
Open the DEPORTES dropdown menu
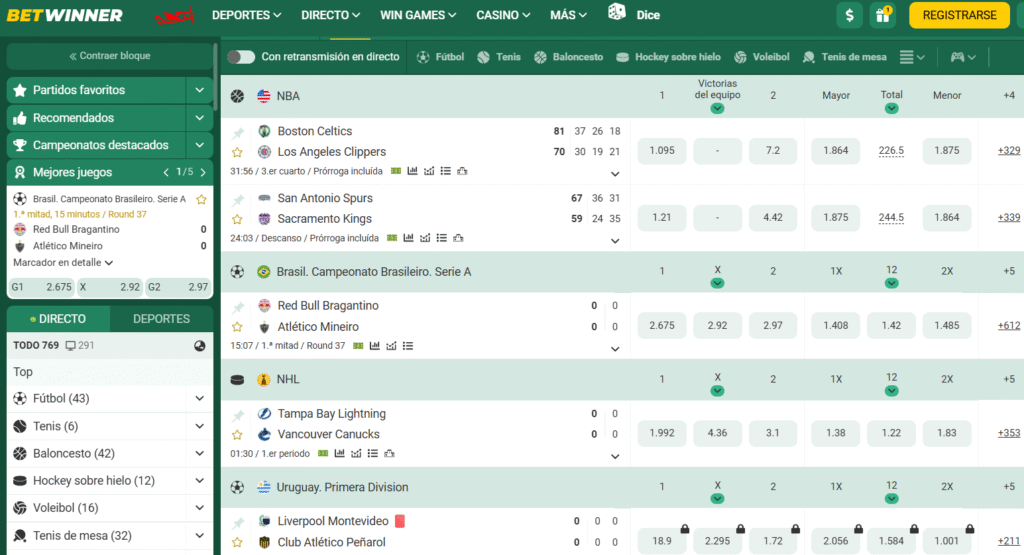click(247, 15)
